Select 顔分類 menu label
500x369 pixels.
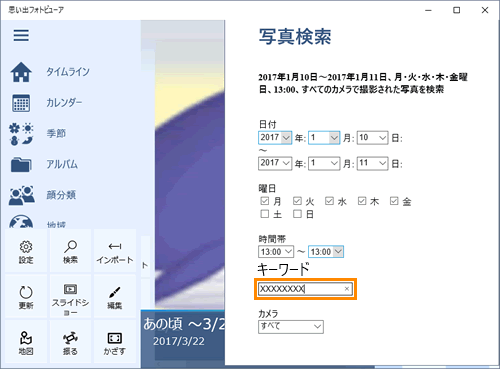[x=61, y=195]
